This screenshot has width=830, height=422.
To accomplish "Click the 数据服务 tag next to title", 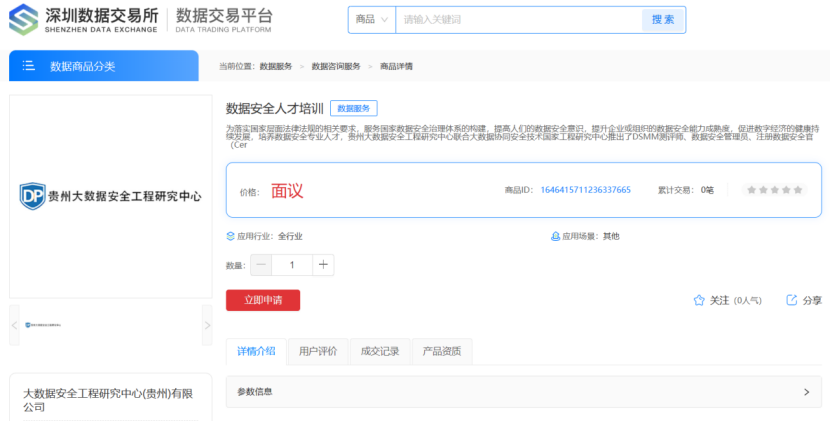I will (x=354, y=109).
